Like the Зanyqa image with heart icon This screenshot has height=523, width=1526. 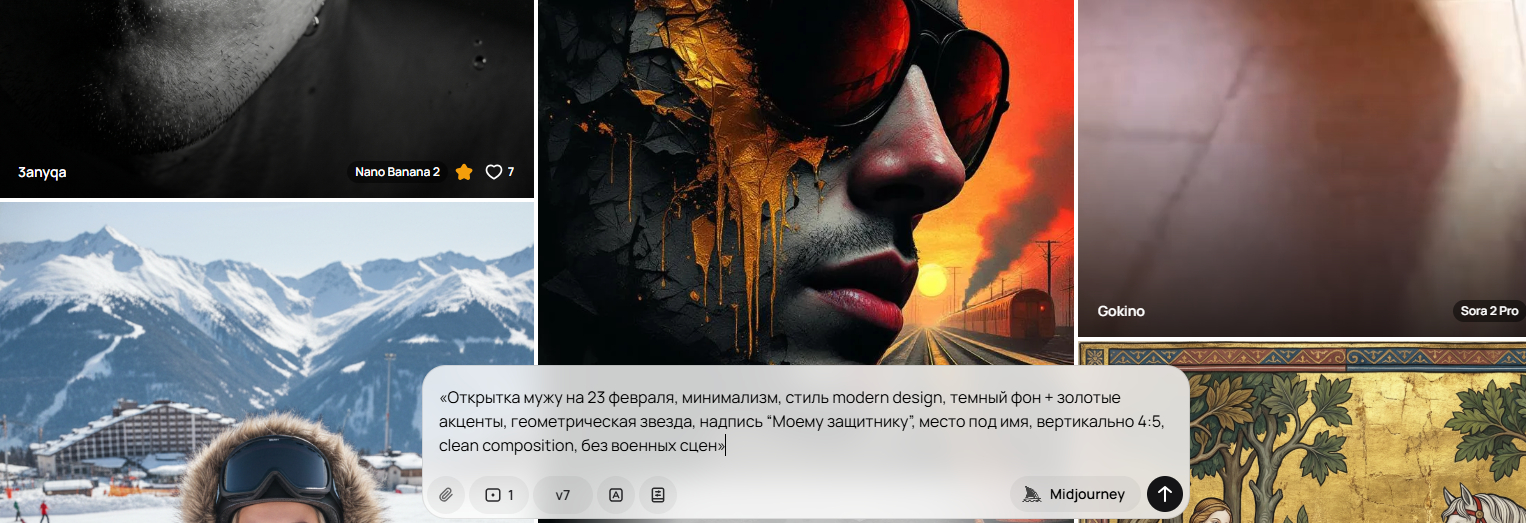click(493, 172)
